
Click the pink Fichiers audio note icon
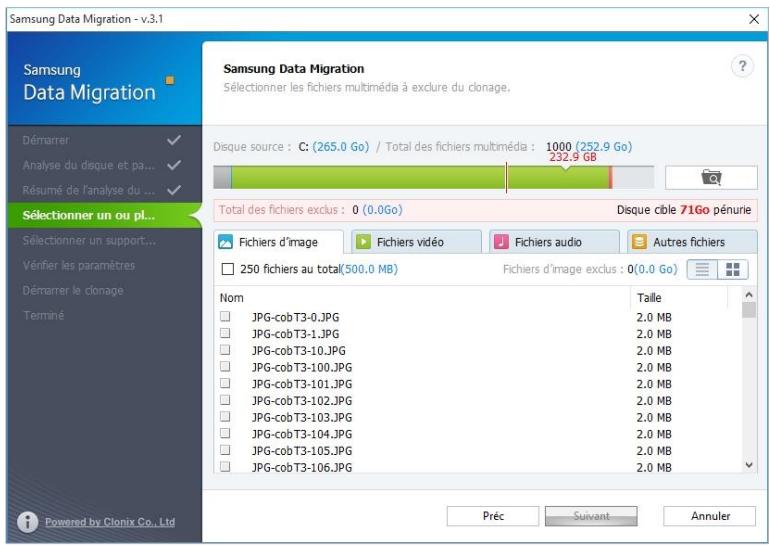[x=501, y=242]
